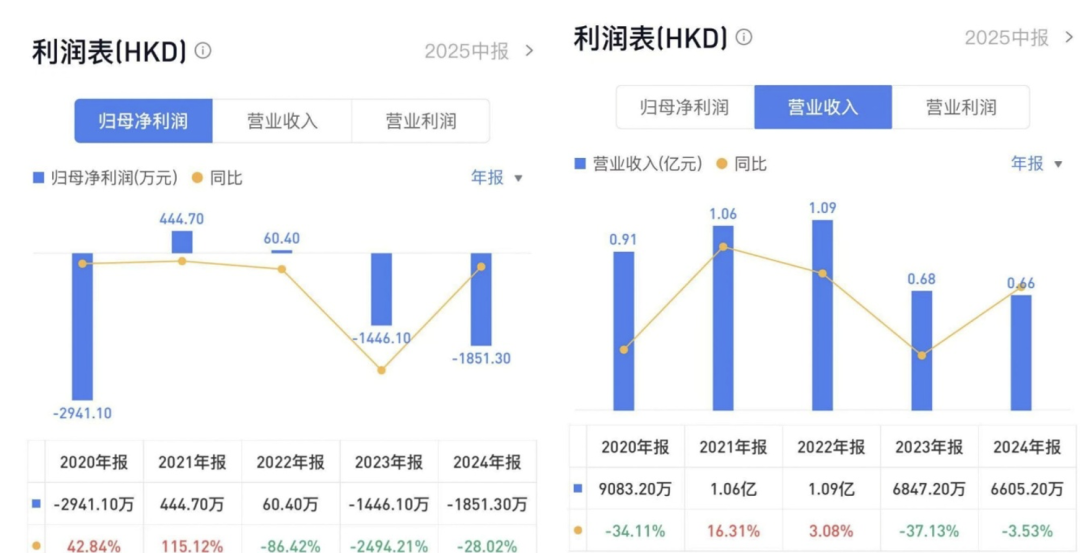
Task: Select the 归母净利润 tab in the revenue panel
Action: pyautogui.click(x=684, y=107)
